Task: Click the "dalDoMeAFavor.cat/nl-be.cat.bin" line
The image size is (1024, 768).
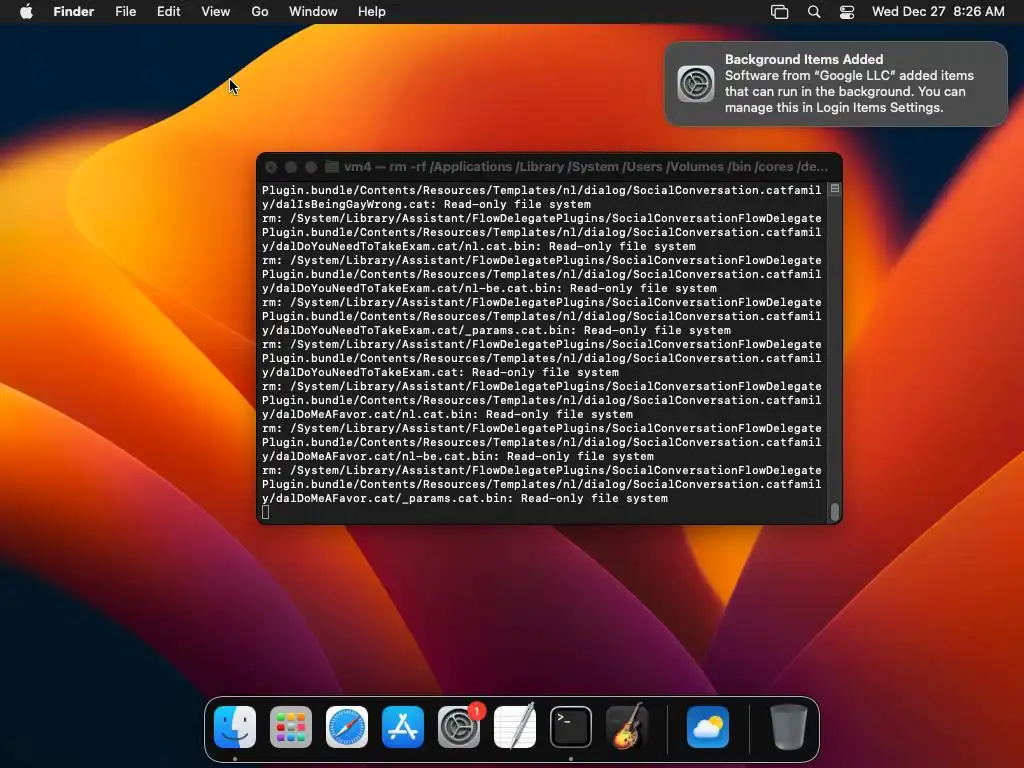Action: coord(458,456)
